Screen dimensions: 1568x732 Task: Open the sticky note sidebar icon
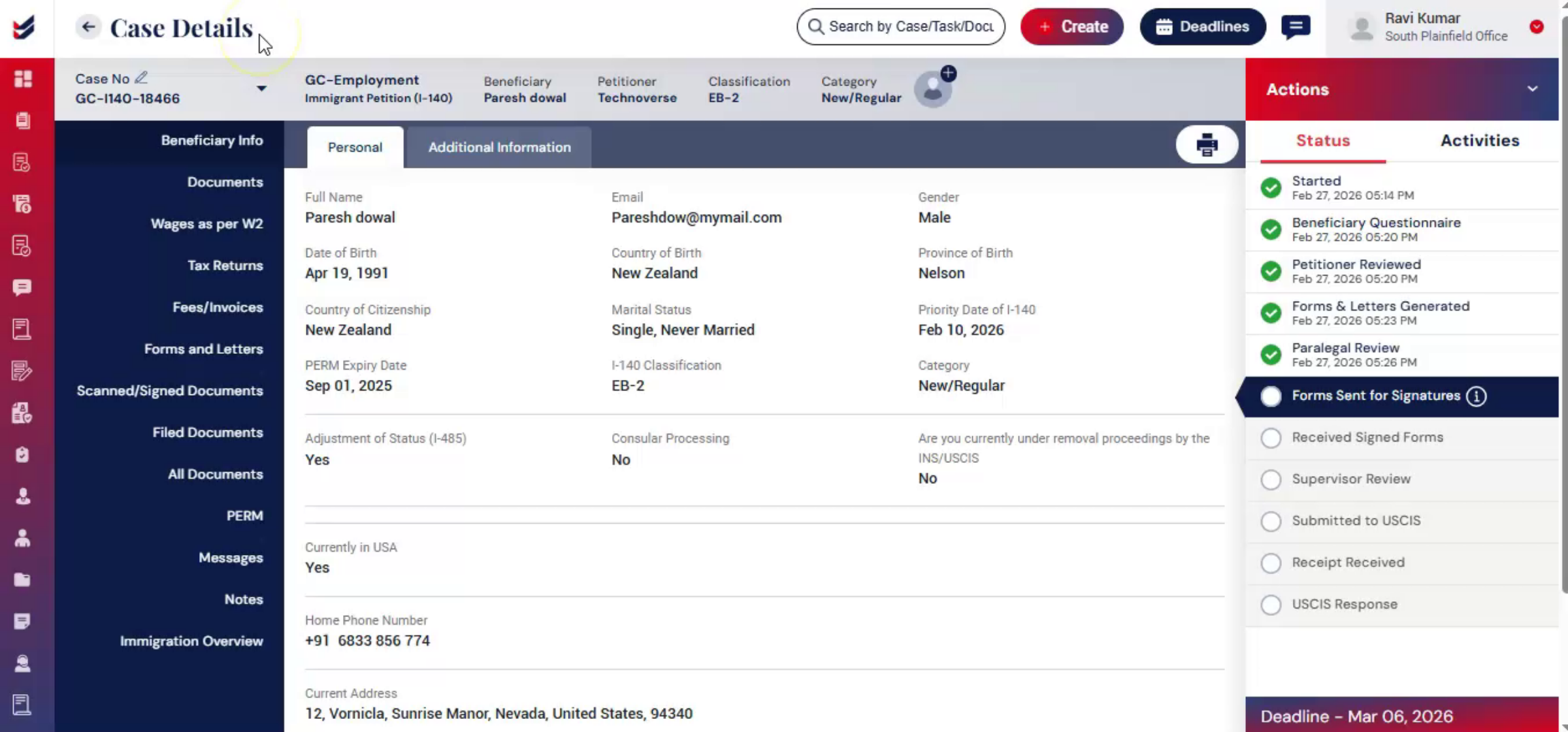point(23,622)
